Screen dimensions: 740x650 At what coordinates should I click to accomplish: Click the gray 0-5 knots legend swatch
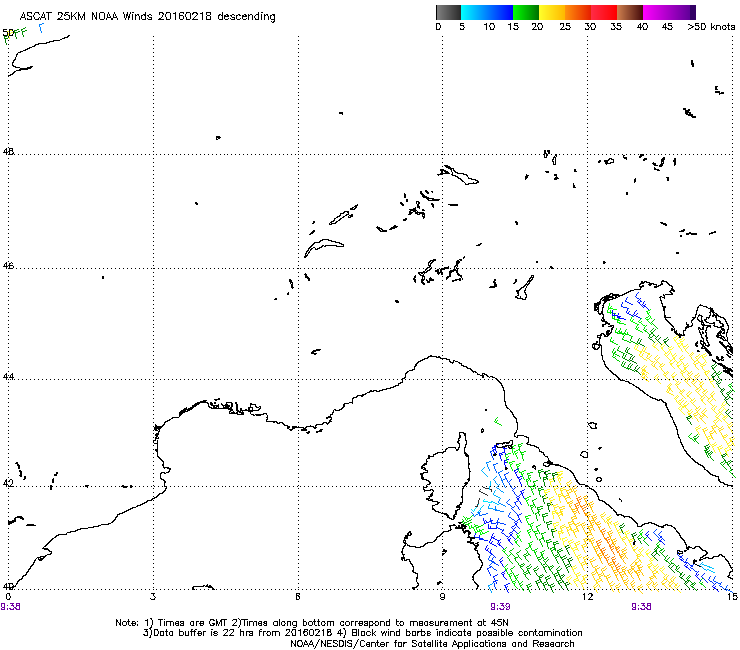448,12
